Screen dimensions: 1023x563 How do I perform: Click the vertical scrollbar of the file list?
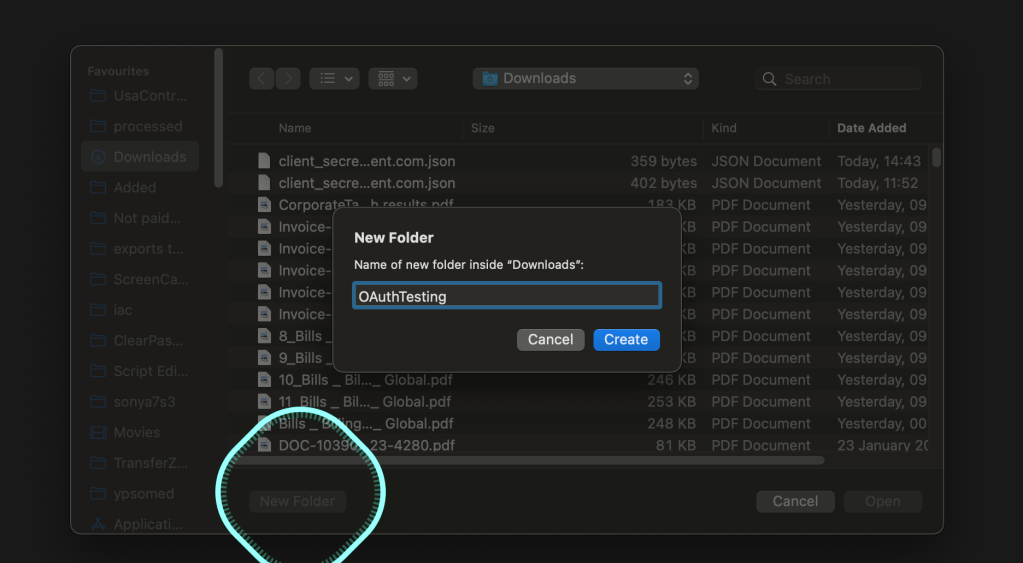[x=936, y=157]
